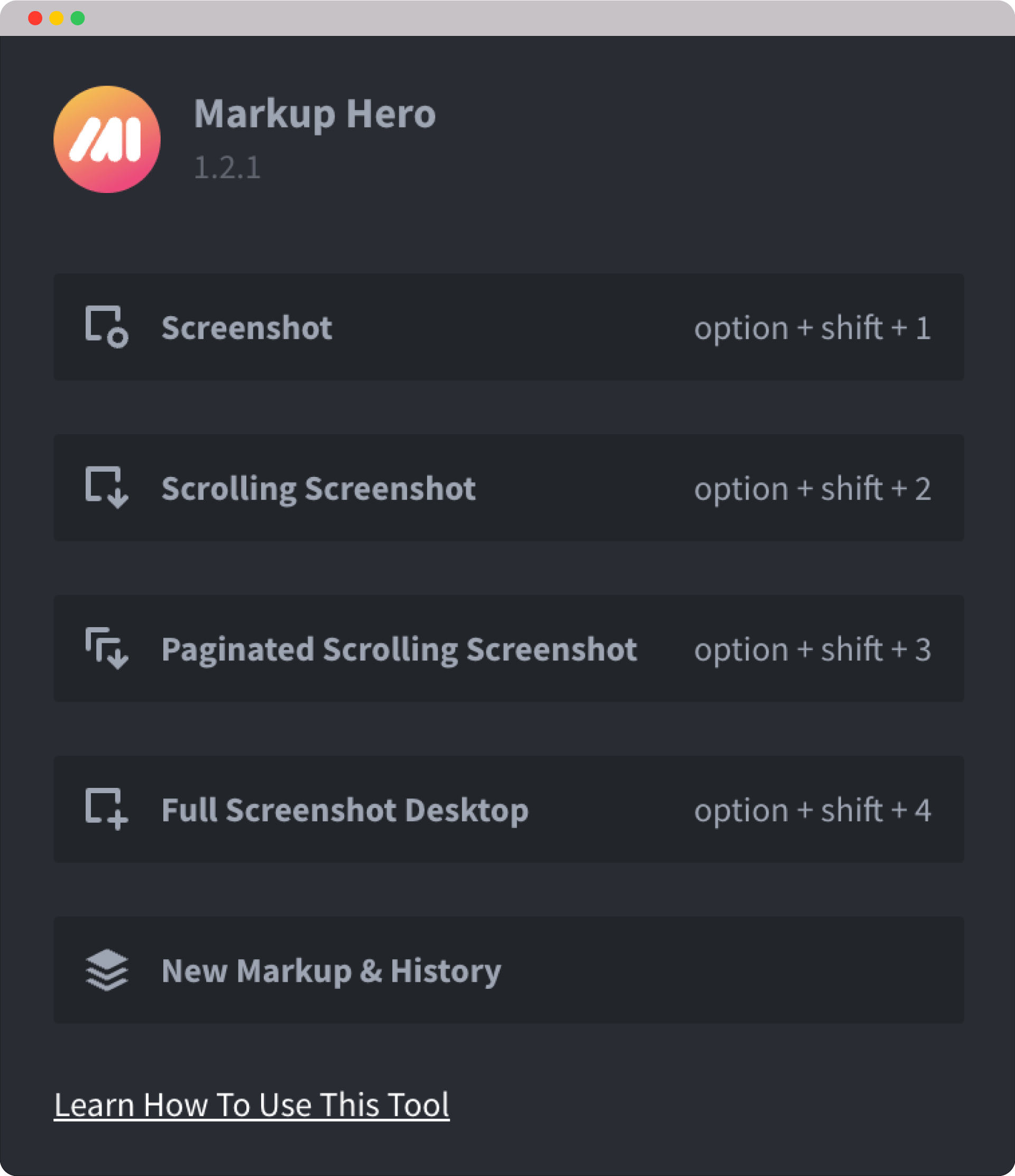Choose the Scrolling Screenshot label
Screen dimensions: 1015x1176
[318, 489]
